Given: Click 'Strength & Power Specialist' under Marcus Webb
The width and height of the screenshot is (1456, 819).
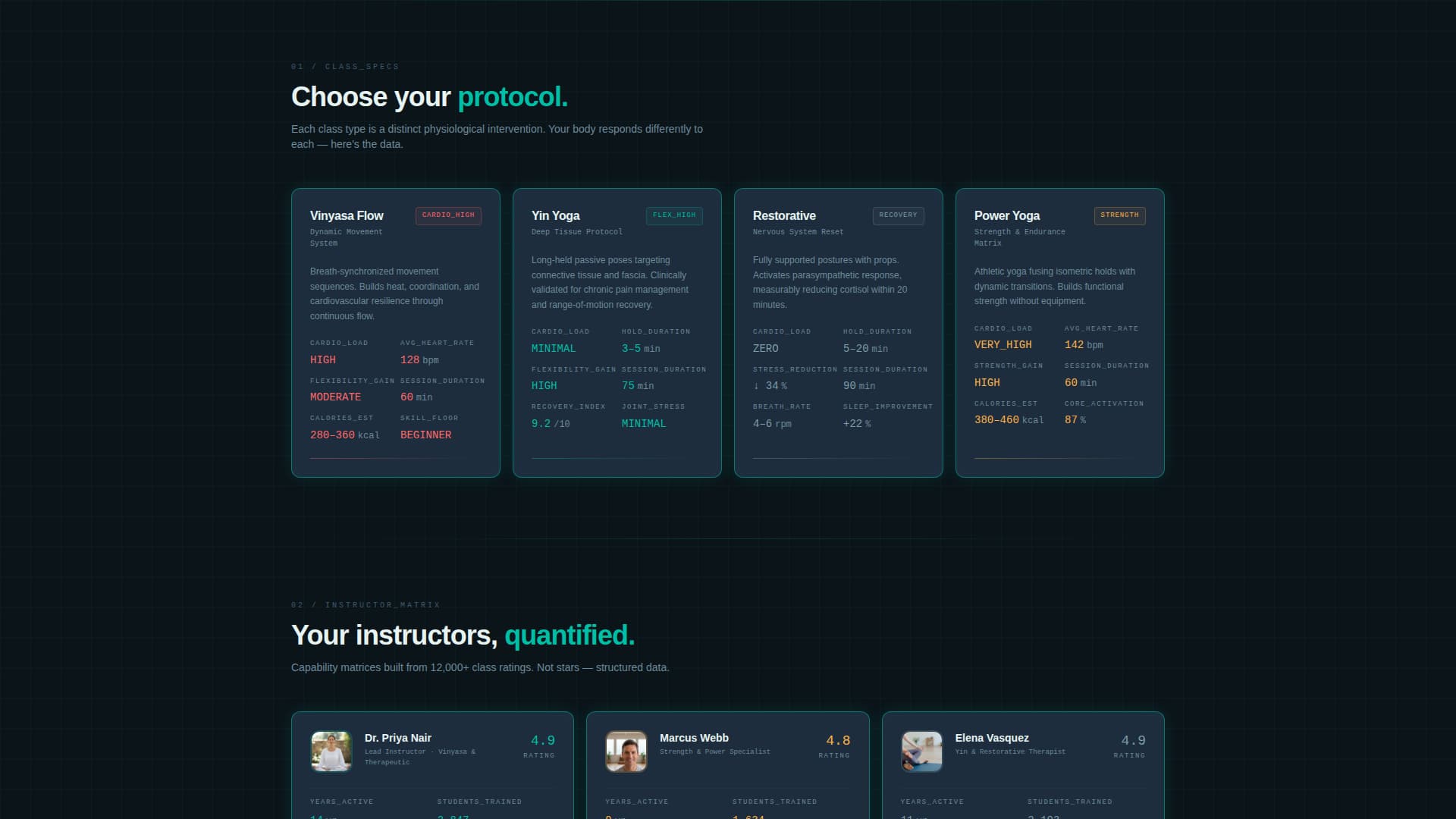Looking at the screenshot, I should click(x=714, y=752).
